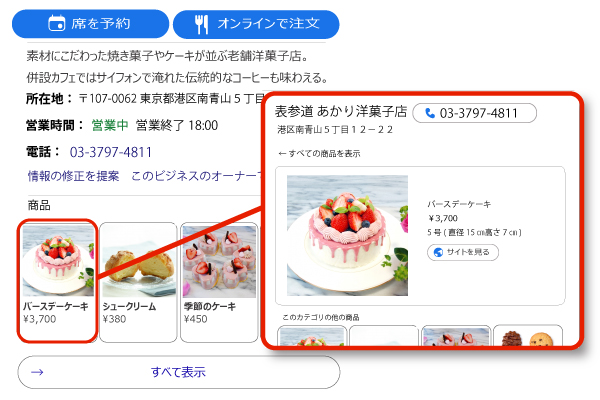Show all products with すべて表示
The width and height of the screenshot is (600, 400).
click(179, 372)
